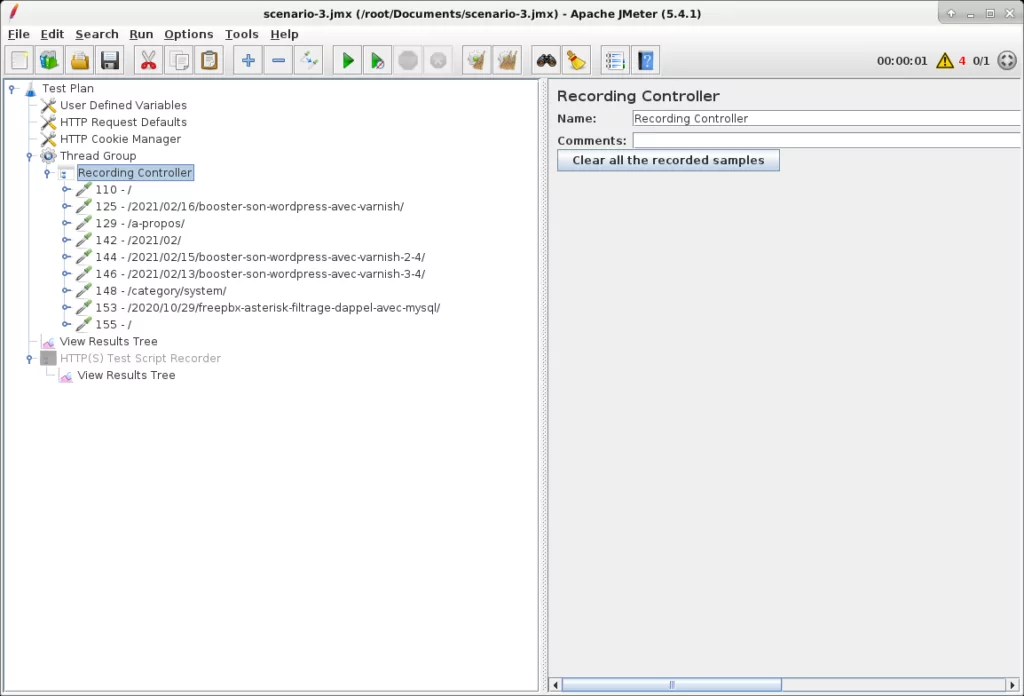Save the test plan with floppy icon
Image resolution: width=1024 pixels, height=696 pixels.
point(110,61)
